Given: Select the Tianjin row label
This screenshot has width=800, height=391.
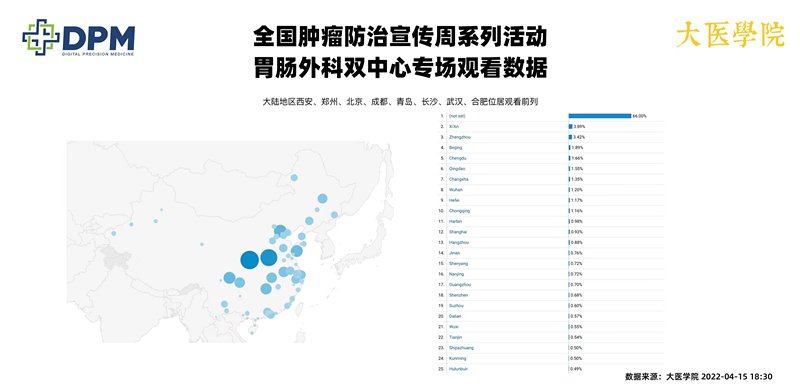Looking at the screenshot, I should click(455, 337).
